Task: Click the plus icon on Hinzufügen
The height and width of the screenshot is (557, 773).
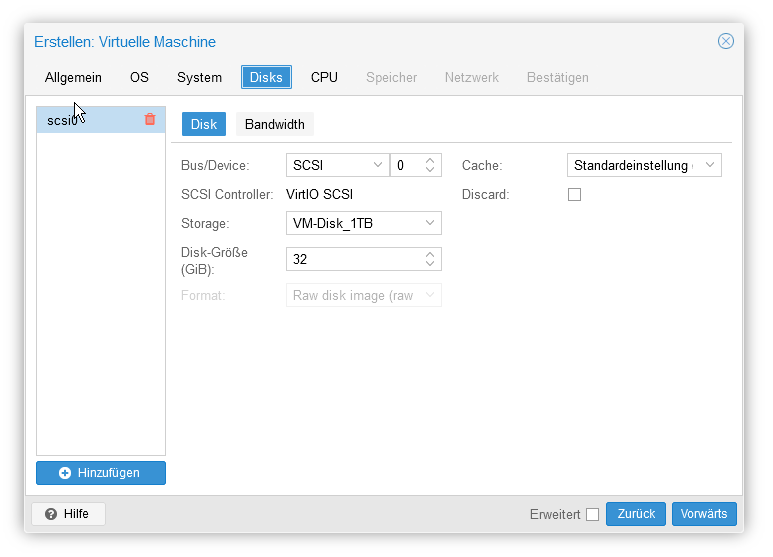Action: tap(65, 473)
